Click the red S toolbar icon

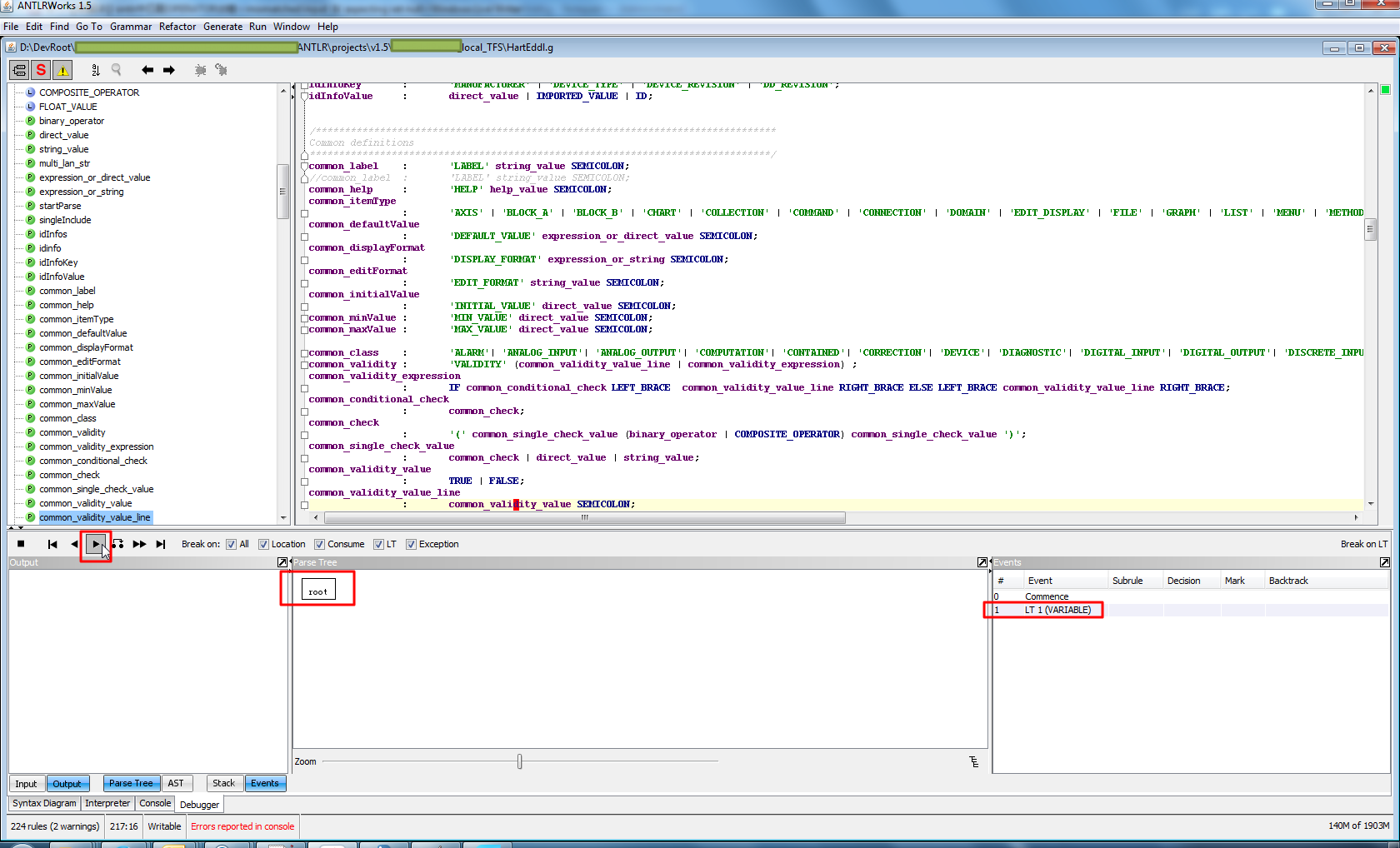coord(41,70)
